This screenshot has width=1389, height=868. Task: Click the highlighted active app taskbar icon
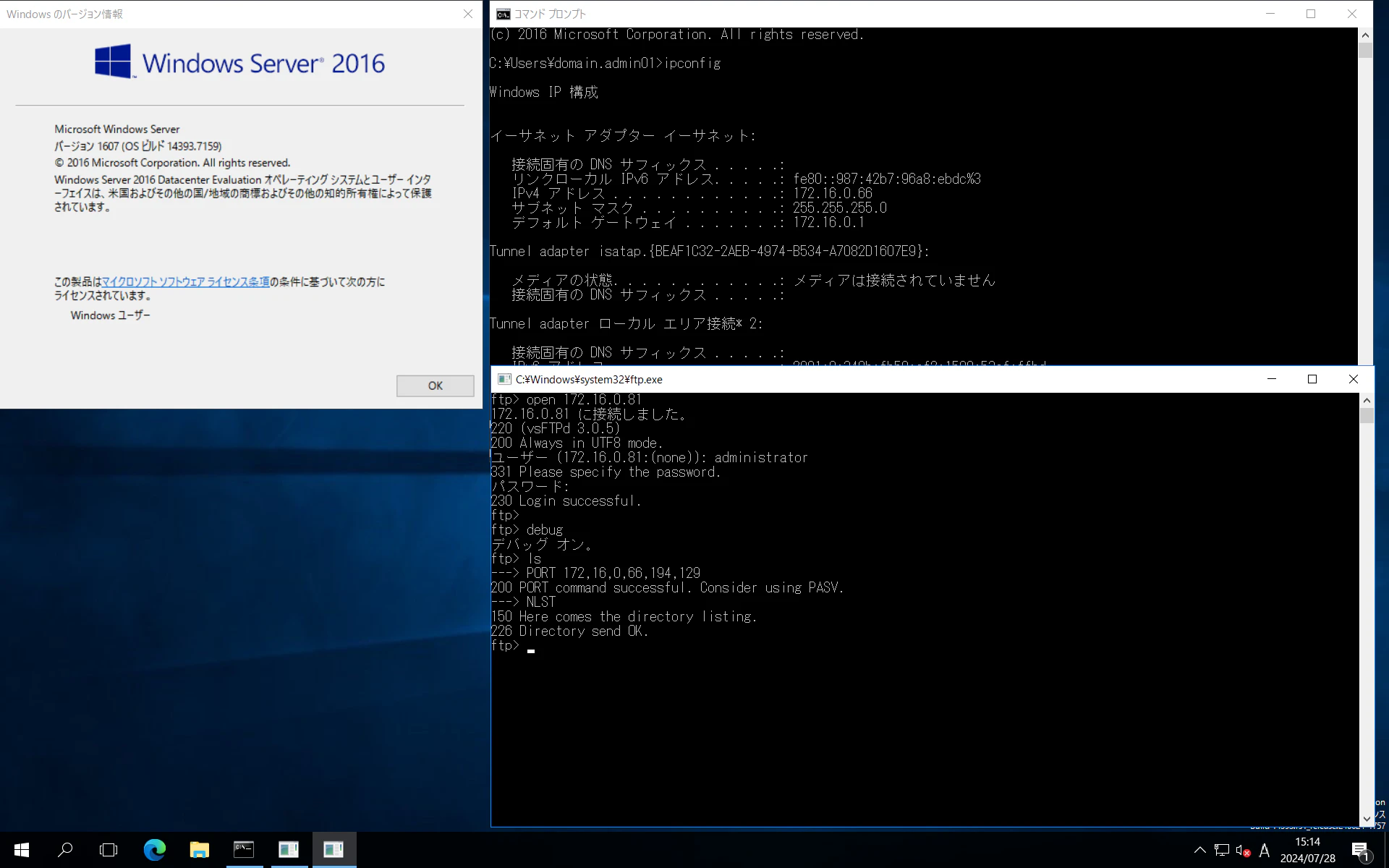[x=334, y=850]
